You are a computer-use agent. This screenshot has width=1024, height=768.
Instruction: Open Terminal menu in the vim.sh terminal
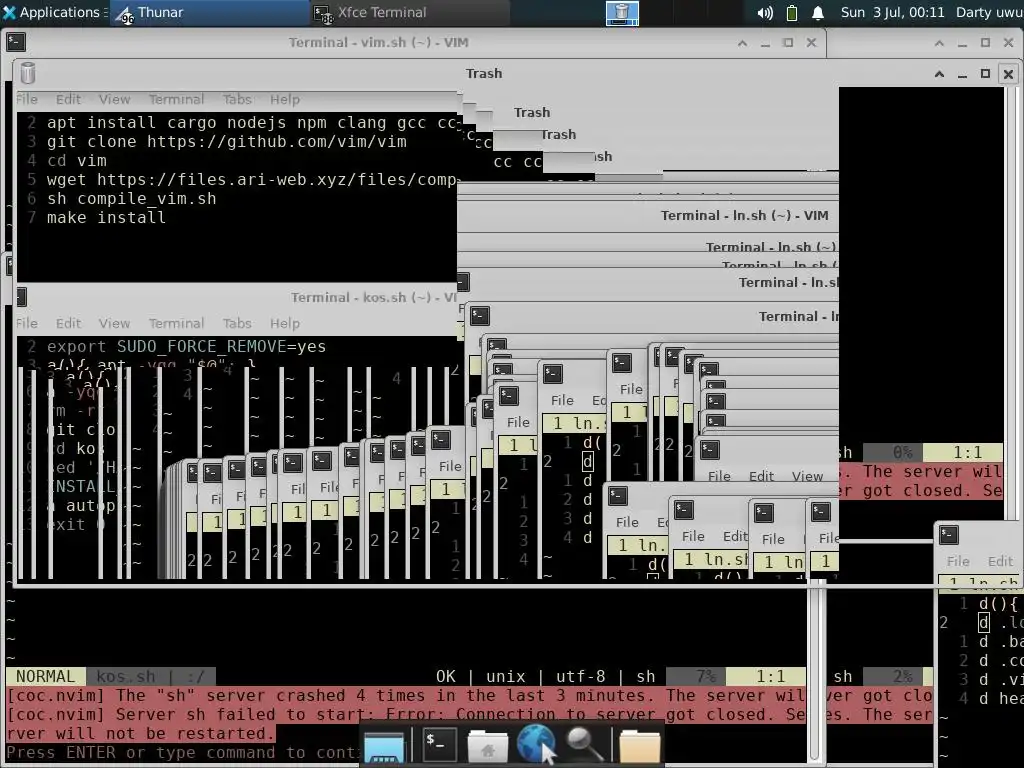click(x=176, y=99)
